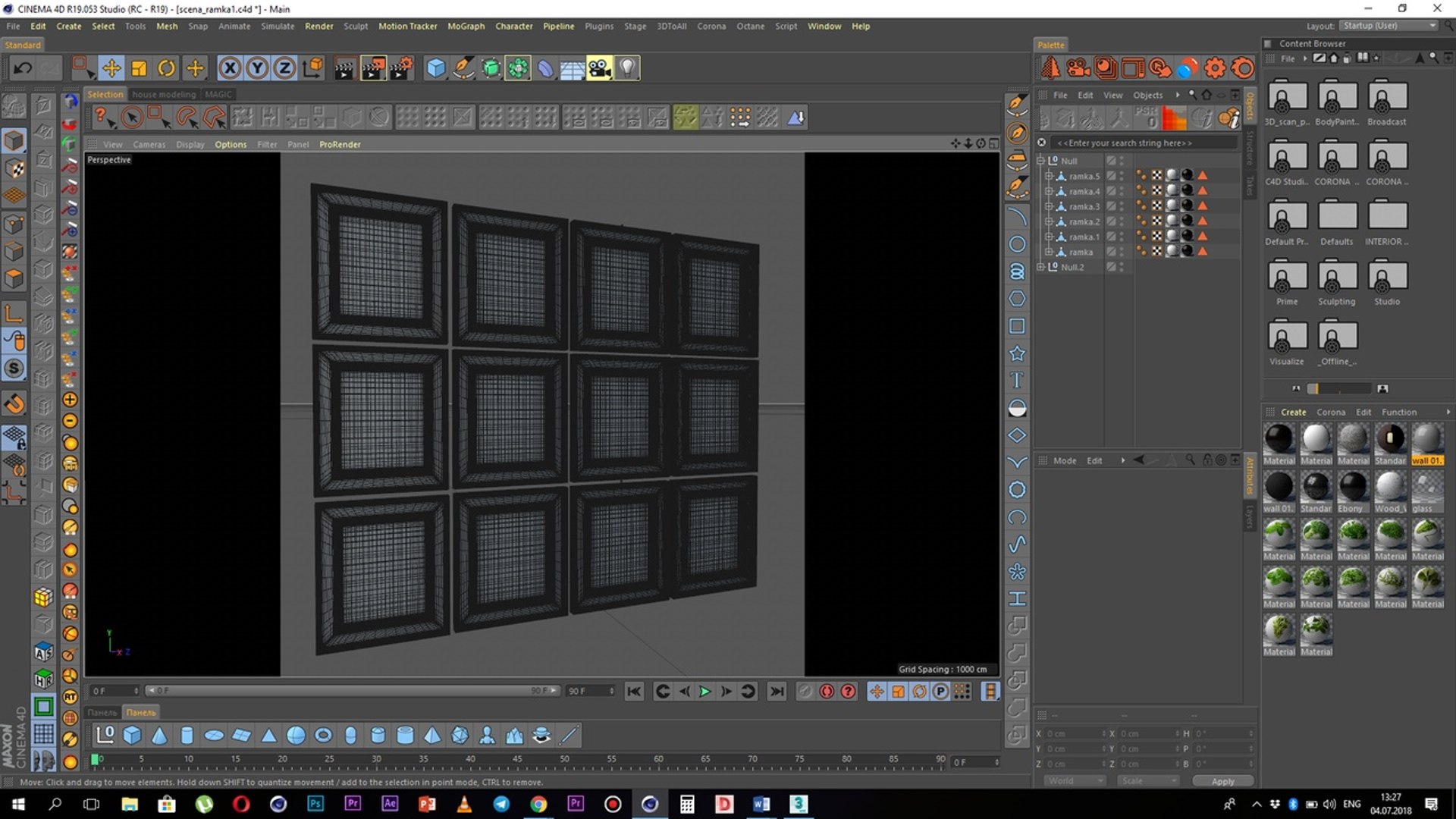The image size is (1456, 819).
Task: Open the World coordinate dropdown
Action: tap(1075, 781)
